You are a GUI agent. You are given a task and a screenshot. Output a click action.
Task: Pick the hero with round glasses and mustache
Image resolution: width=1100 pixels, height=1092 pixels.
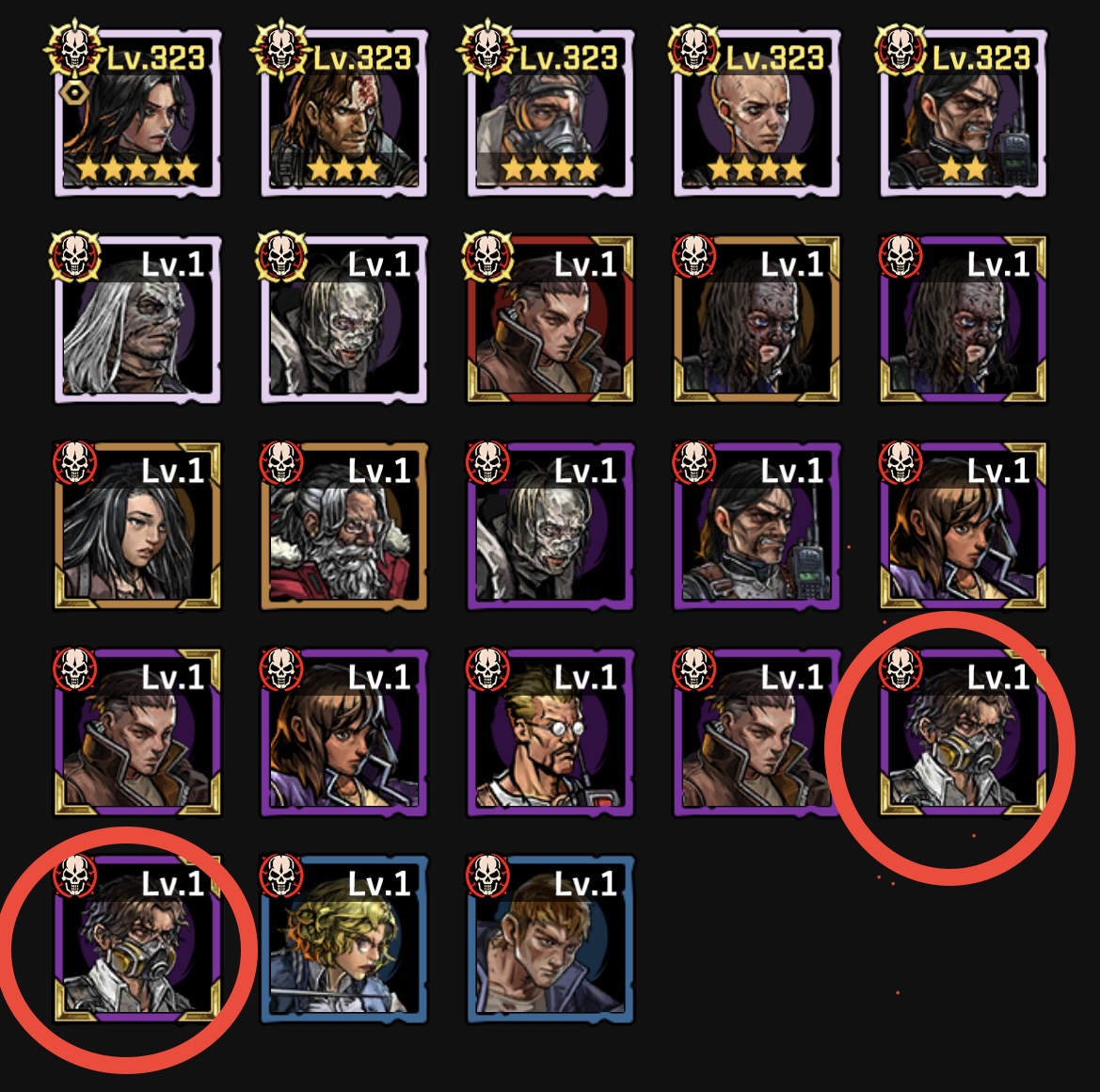(x=550, y=732)
